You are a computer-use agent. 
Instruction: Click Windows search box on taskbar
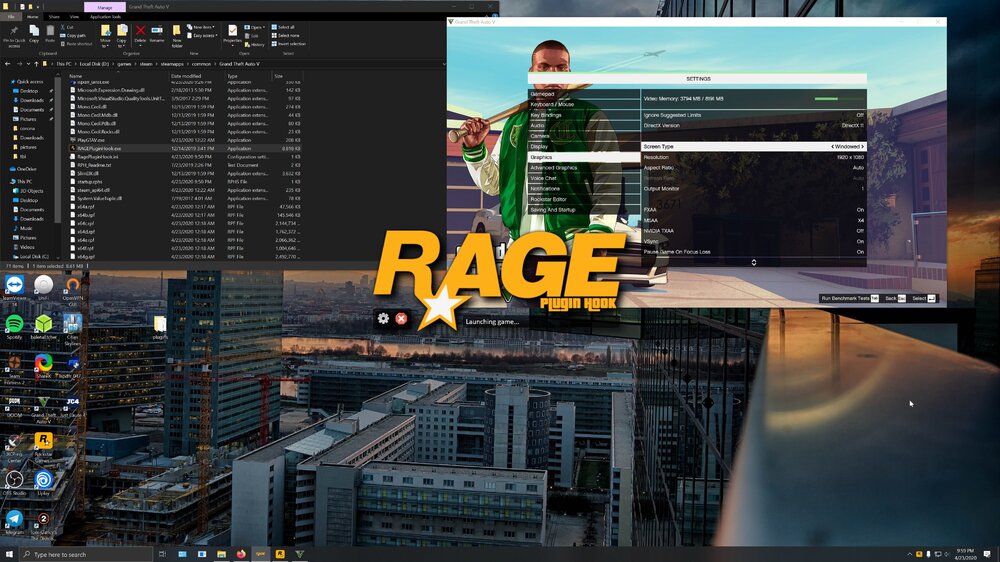pos(86,554)
